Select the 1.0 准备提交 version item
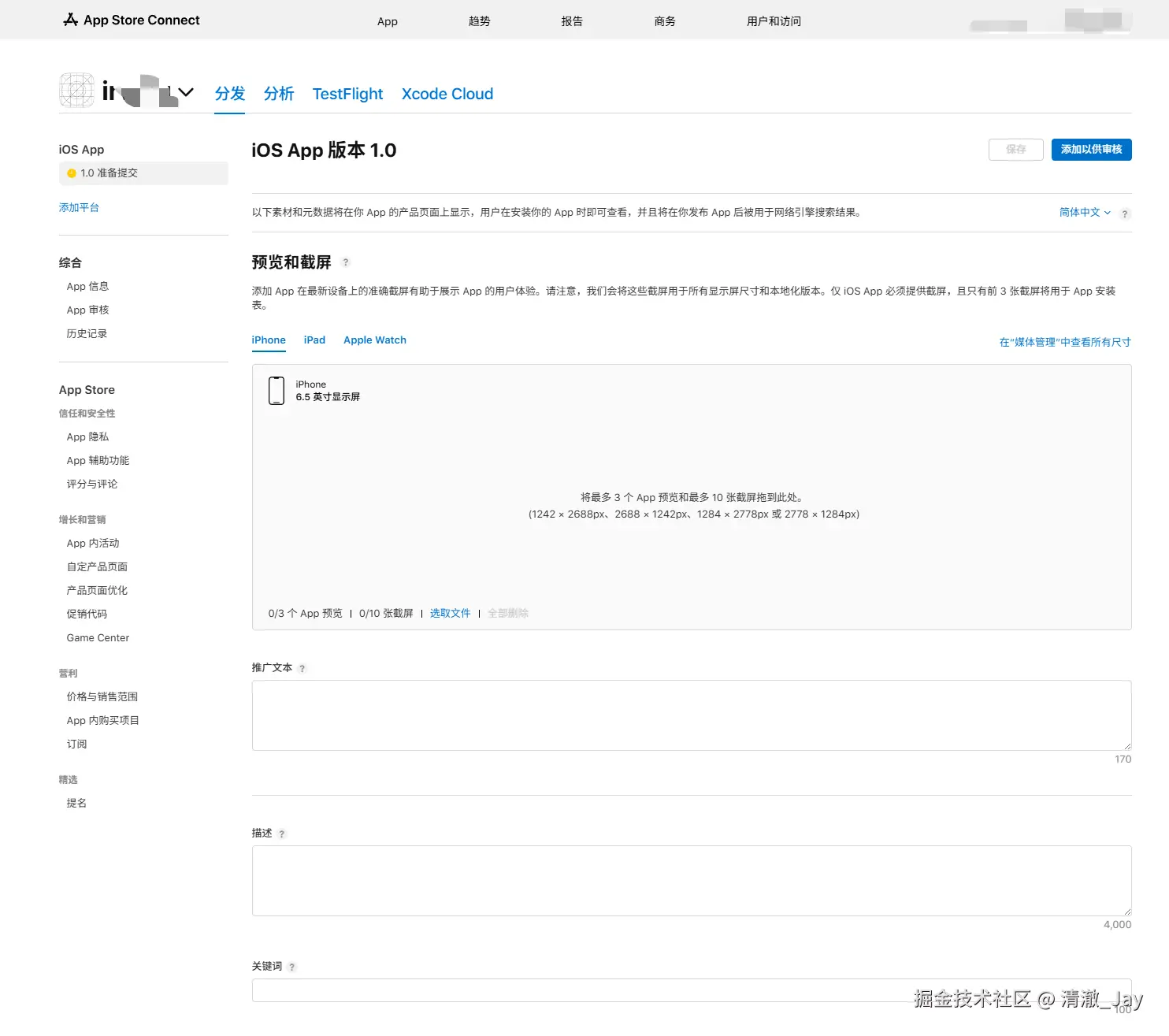Image resolution: width=1169 pixels, height=1036 pixels. tap(143, 173)
